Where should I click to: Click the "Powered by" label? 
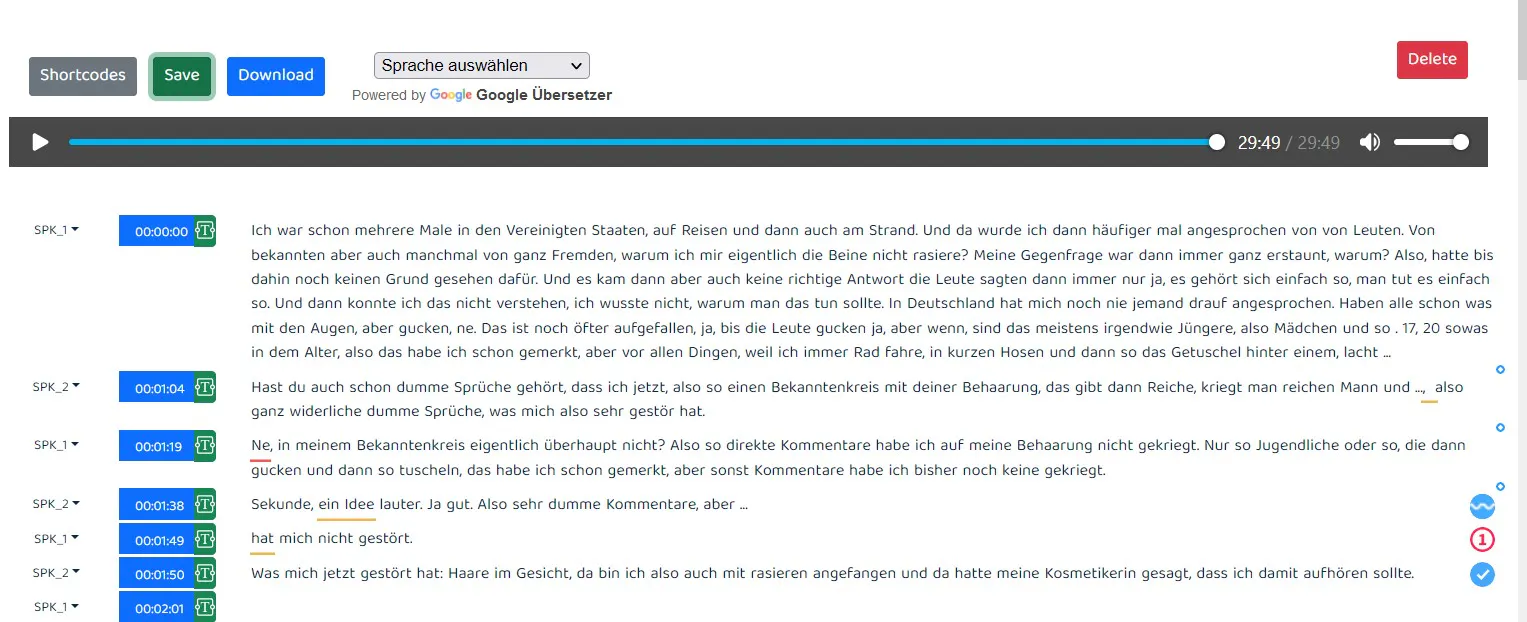(x=389, y=95)
